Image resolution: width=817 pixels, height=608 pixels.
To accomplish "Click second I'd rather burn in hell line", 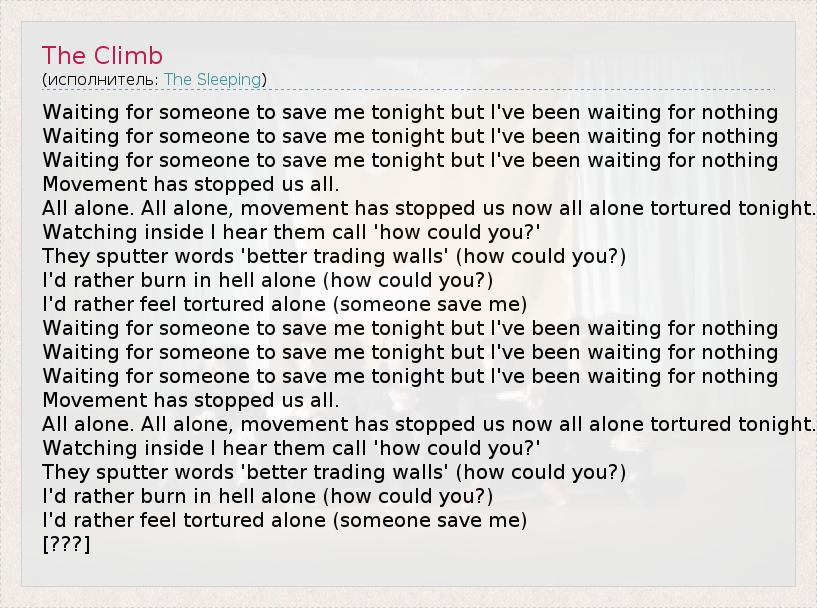I will pos(268,496).
